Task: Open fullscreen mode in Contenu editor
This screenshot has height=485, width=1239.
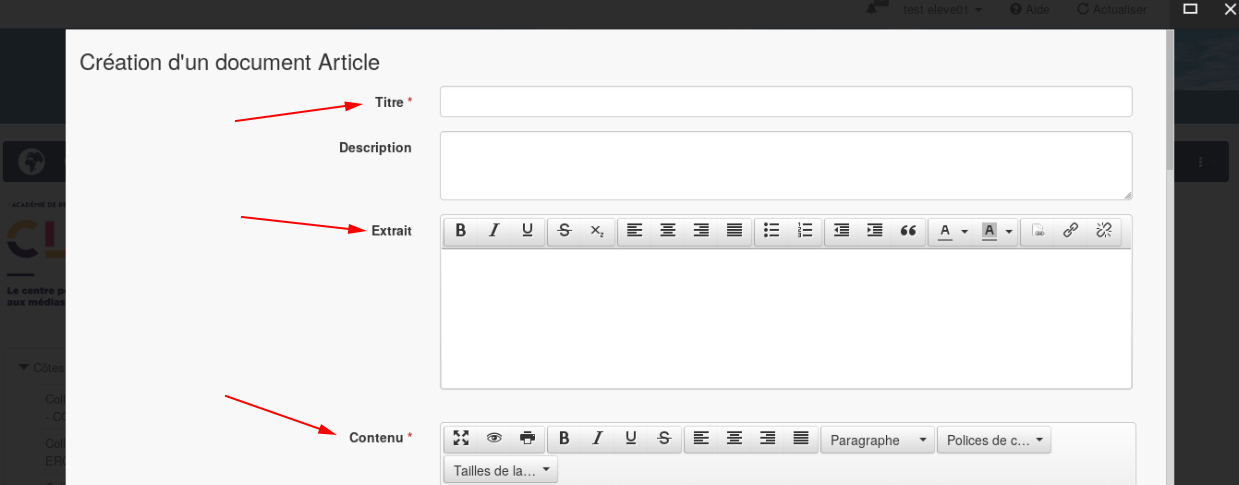Action: coord(461,438)
